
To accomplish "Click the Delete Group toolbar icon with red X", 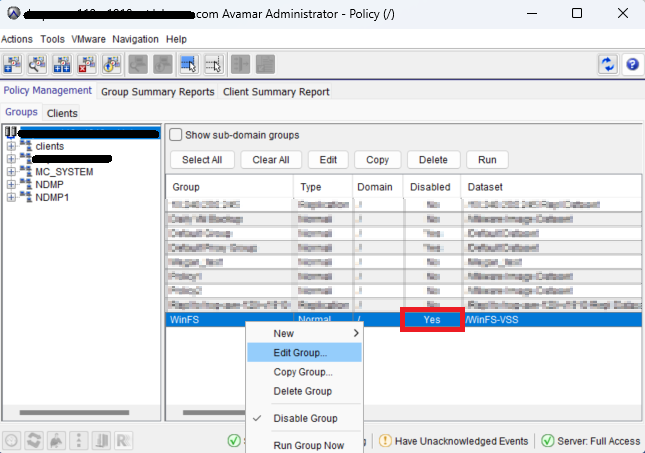I will pyautogui.click(x=87, y=64).
